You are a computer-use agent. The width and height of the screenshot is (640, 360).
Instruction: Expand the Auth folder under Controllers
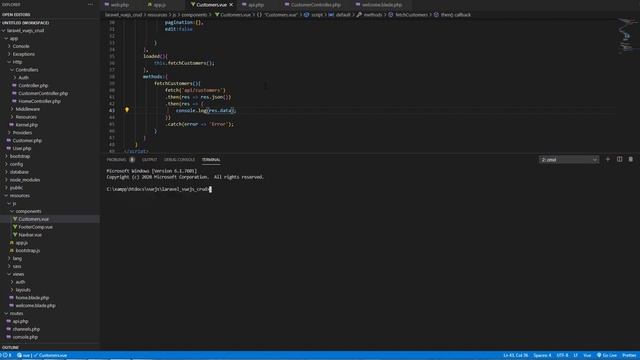click(x=23, y=78)
